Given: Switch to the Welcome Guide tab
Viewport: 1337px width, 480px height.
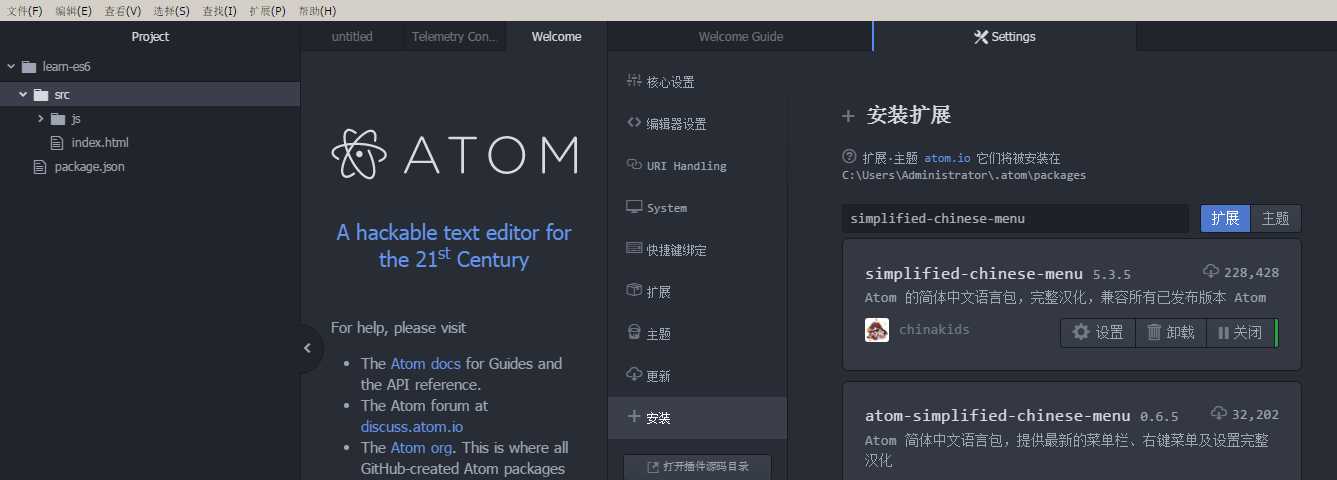Looking at the screenshot, I should point(740,37).
